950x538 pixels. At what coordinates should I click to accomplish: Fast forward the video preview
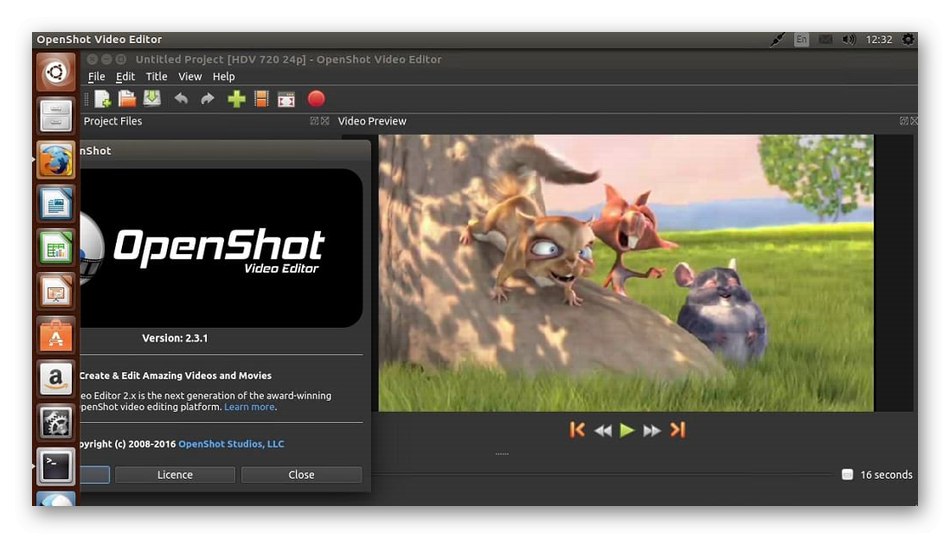[x=652, y=431]
